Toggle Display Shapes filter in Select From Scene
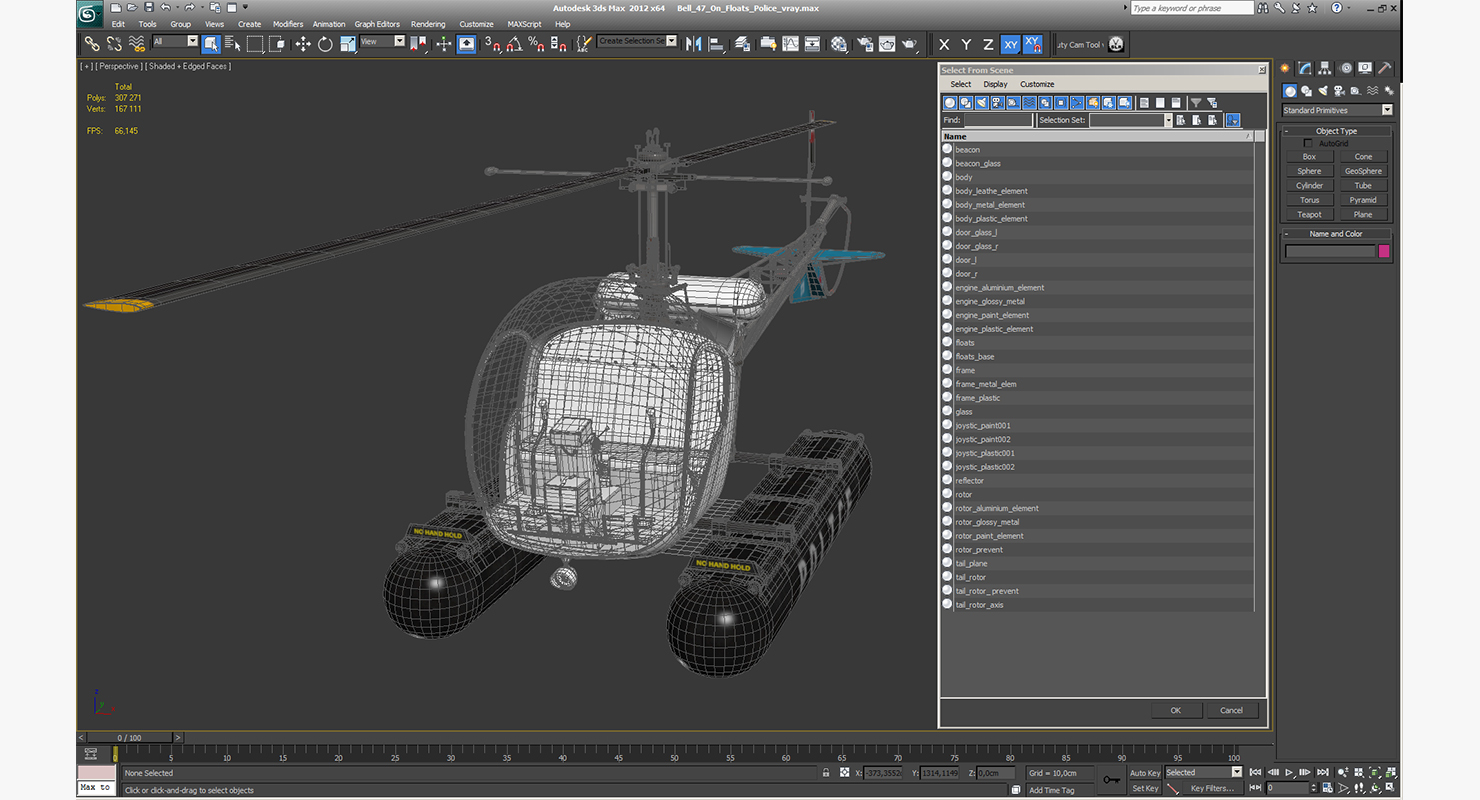This screenshot has width=1480, height=800. click(x=966, y=103)
